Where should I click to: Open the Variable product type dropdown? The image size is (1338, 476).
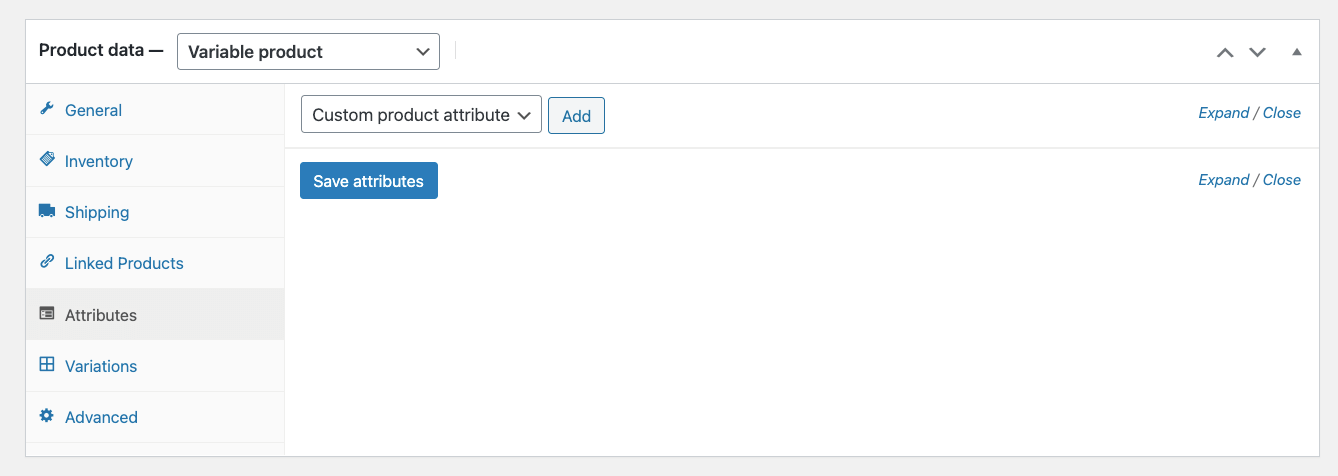308,52
